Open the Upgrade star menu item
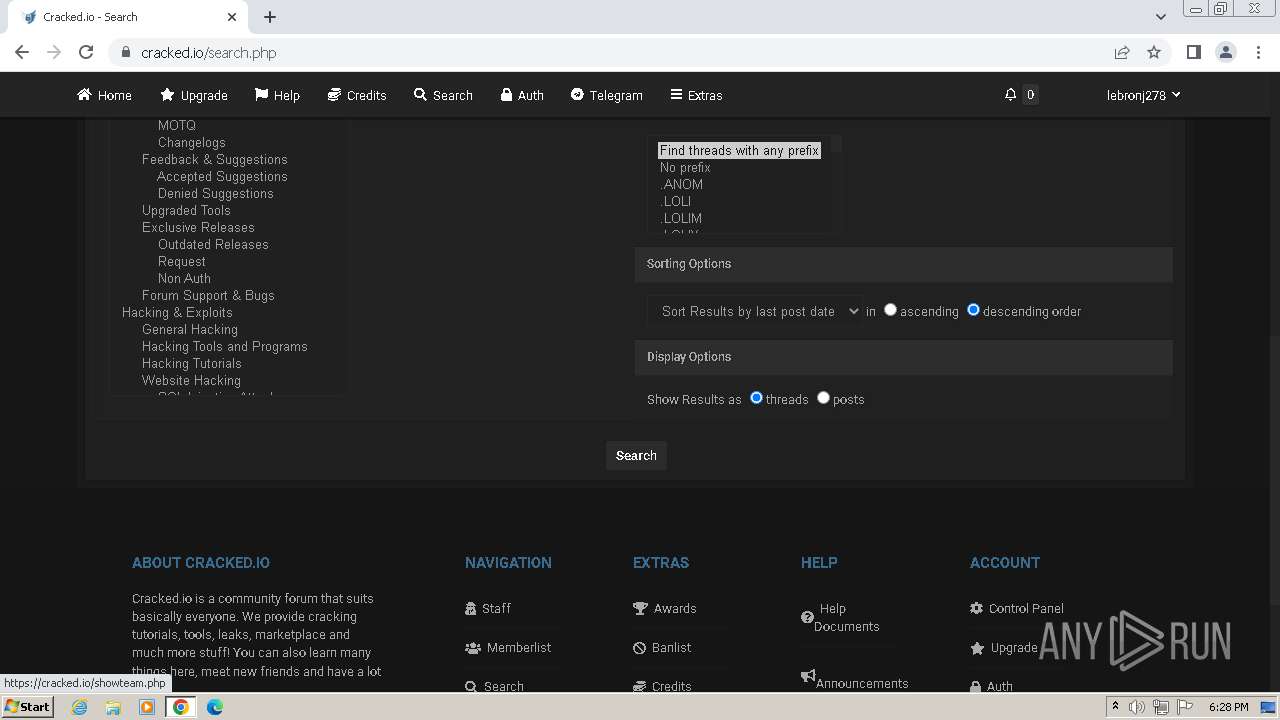Screen dimensions: 1280x720 pos(194,95)
